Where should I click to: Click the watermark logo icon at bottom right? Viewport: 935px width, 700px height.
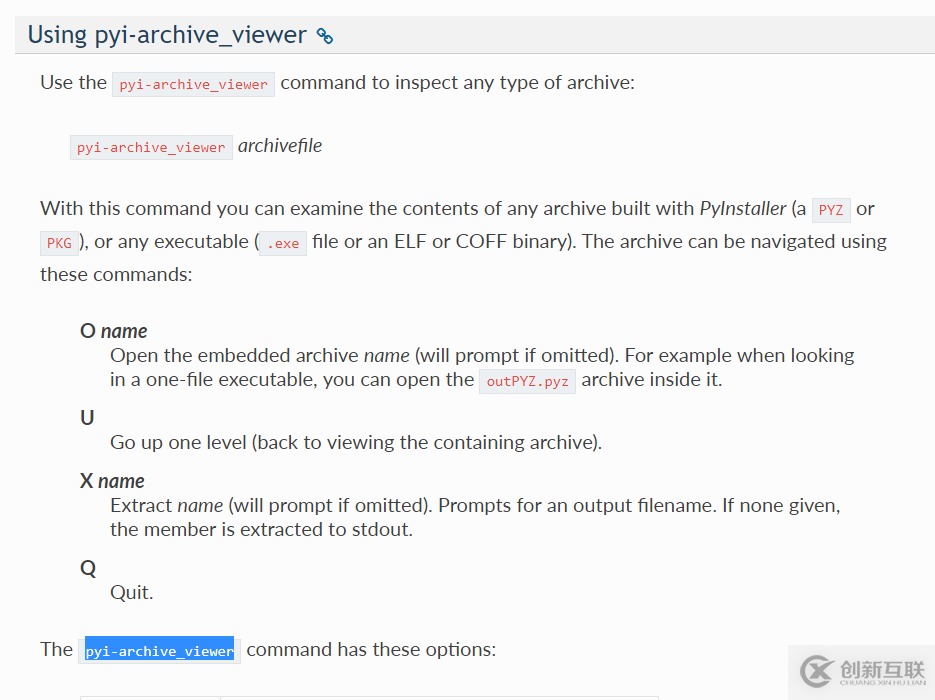818,669
